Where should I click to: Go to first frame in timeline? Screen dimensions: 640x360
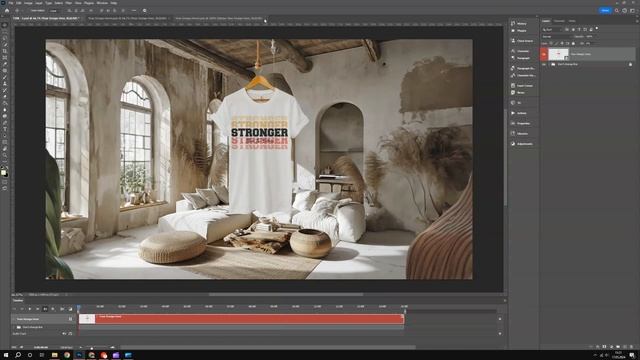pos(14,309)
